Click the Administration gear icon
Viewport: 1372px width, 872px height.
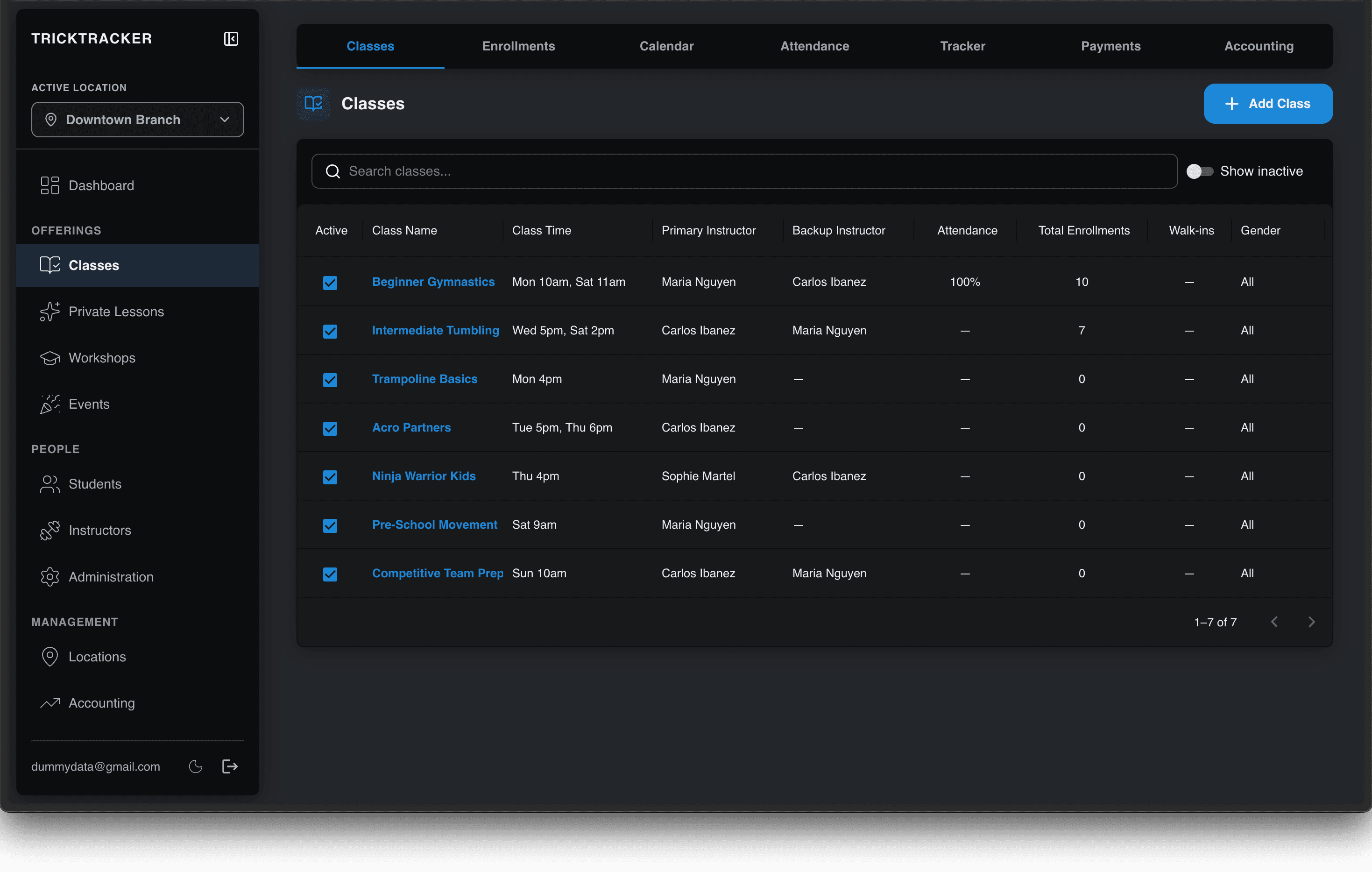click(x=50, y=577)
